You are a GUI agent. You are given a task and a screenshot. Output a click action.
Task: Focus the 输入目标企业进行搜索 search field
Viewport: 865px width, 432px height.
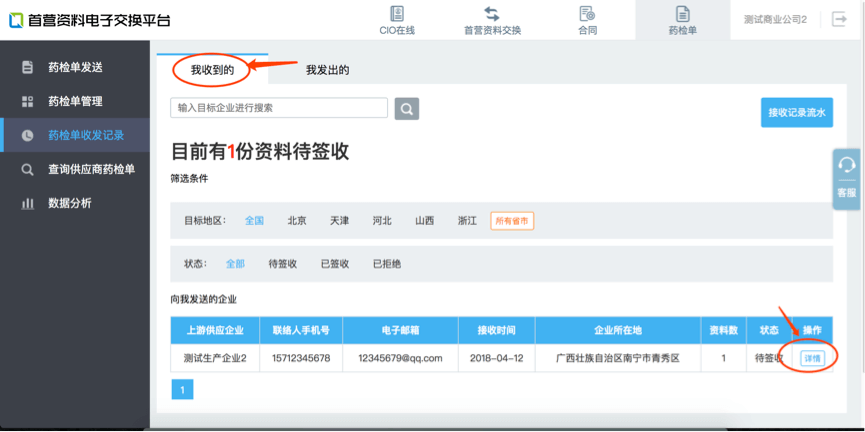point(279,108)
